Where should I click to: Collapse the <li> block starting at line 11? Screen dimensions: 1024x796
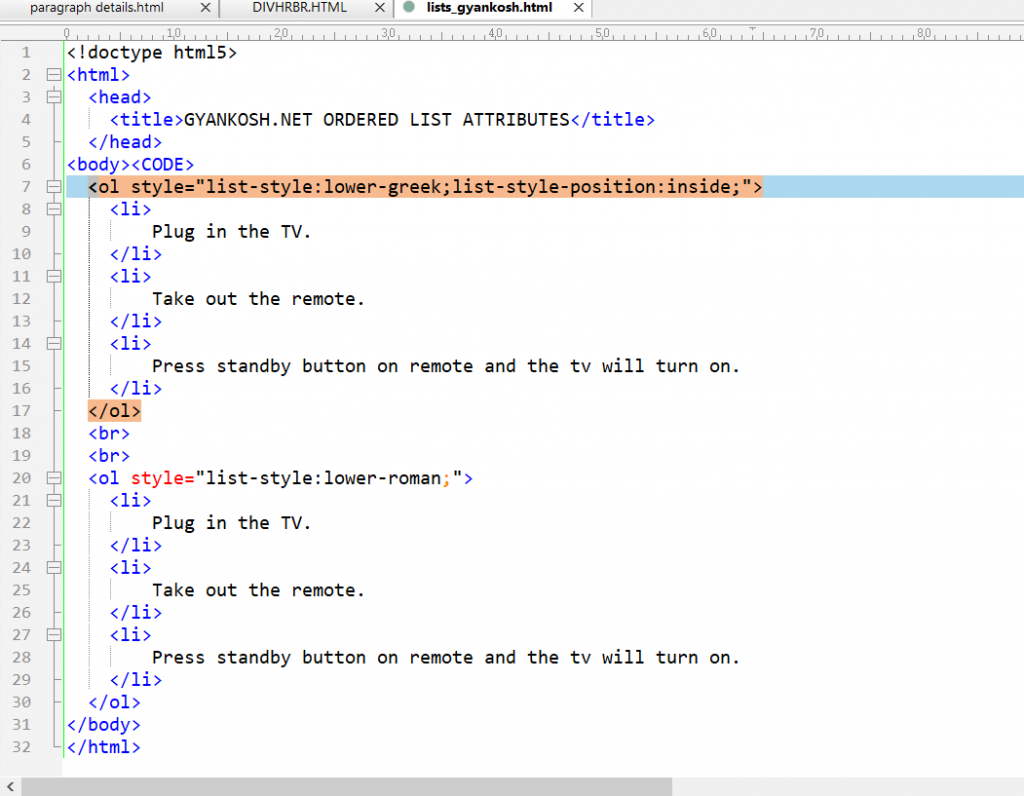tap(54, 276)
